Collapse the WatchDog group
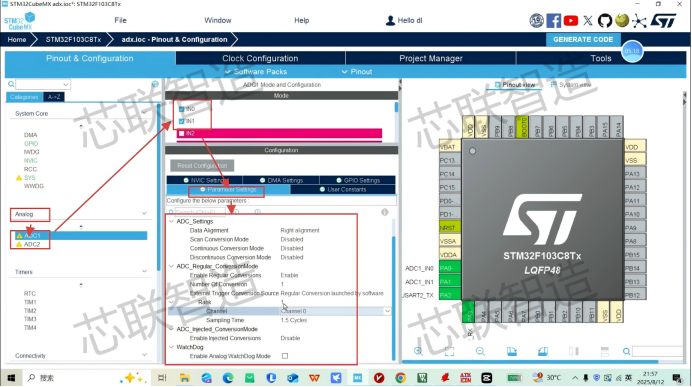This screenshot has height=387, width=692. (x=172, y=347)
